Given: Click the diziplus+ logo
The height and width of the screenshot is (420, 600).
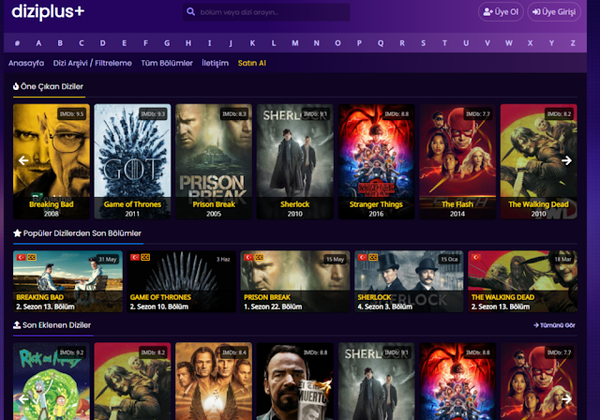Looking at the screenshot, I should tap(48, 12).
